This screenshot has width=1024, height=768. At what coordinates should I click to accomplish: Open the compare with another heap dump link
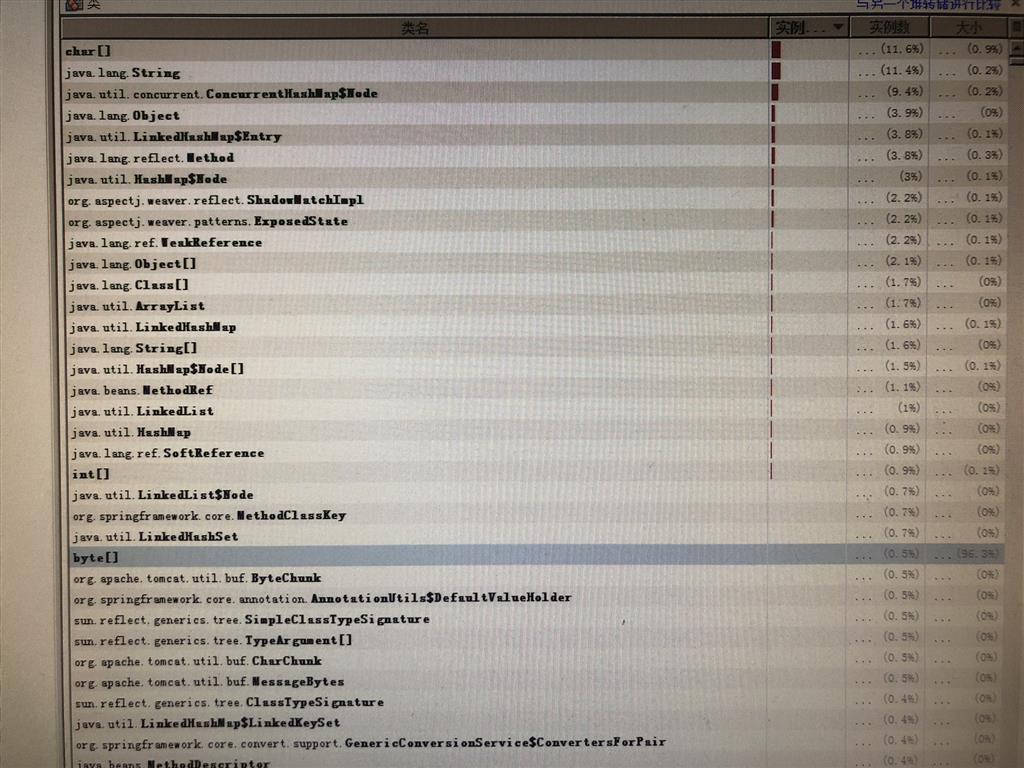click(927, 5)
